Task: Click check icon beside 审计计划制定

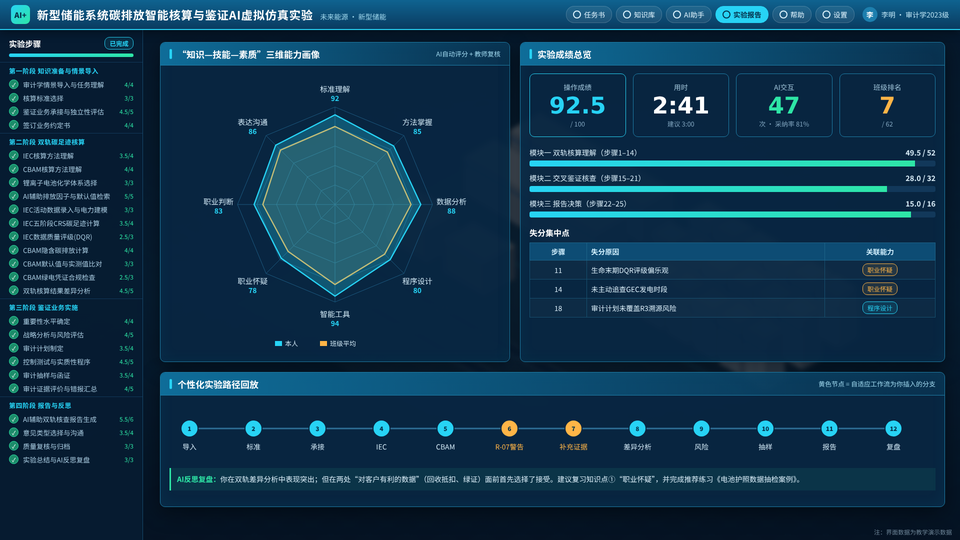Action: [13, 348]
